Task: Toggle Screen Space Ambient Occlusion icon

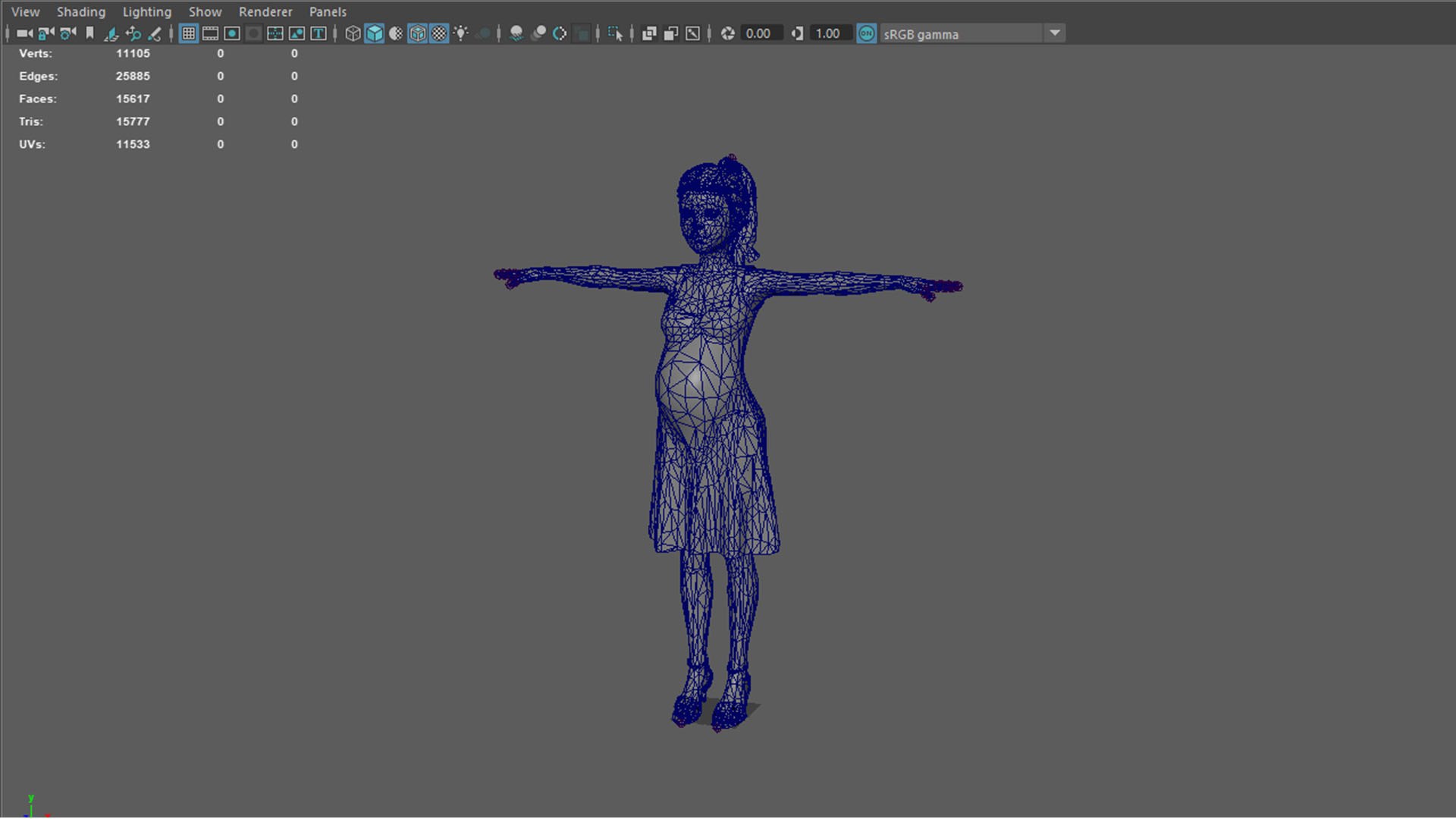Action: pos(516,33)
